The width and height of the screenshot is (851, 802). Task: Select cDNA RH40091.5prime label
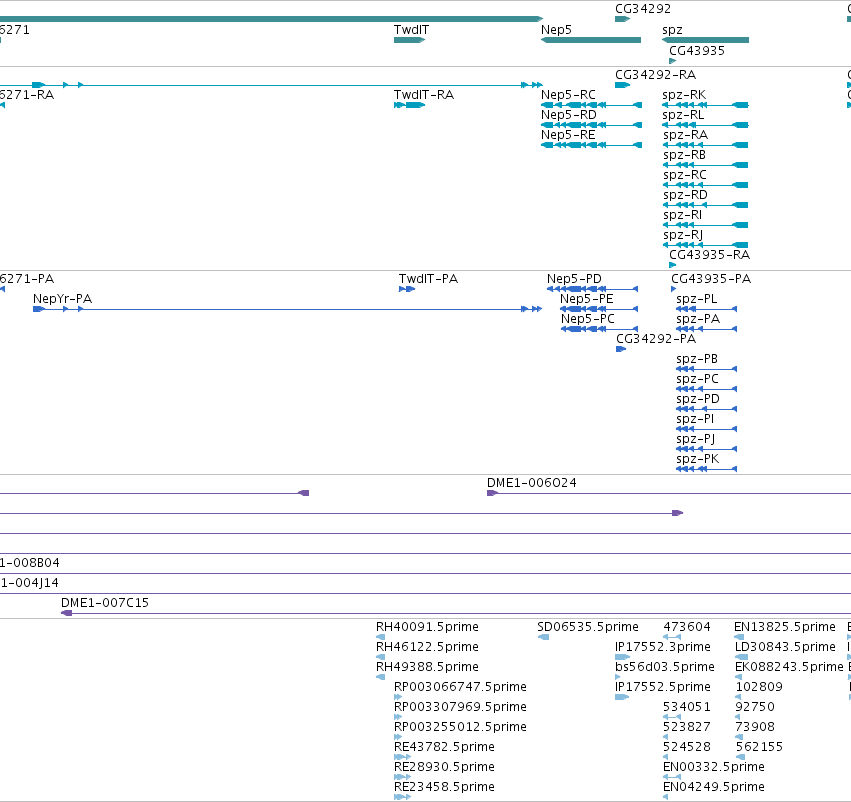point(427,627)
